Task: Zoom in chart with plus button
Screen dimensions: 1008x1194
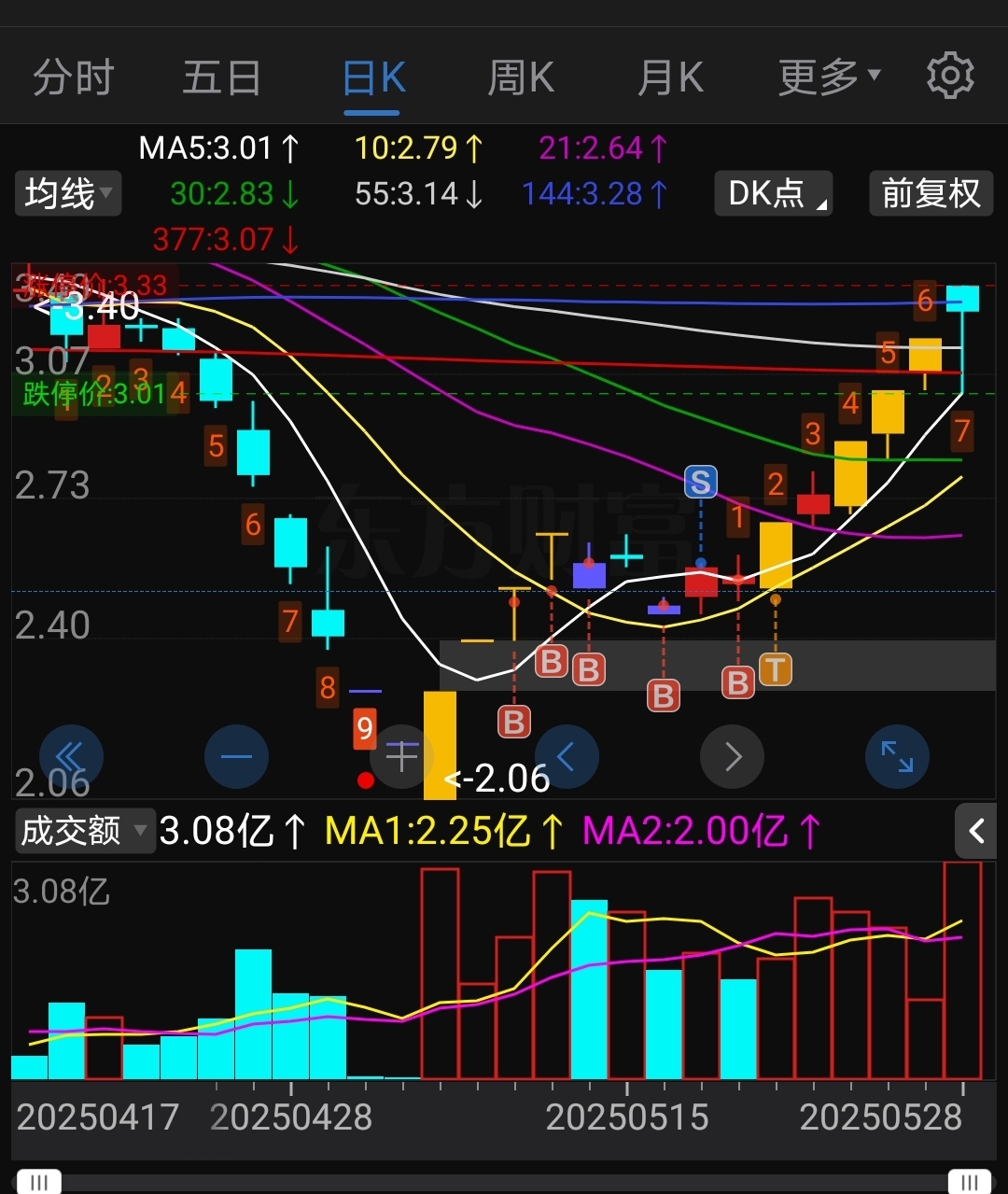Action: coord(402,756)
